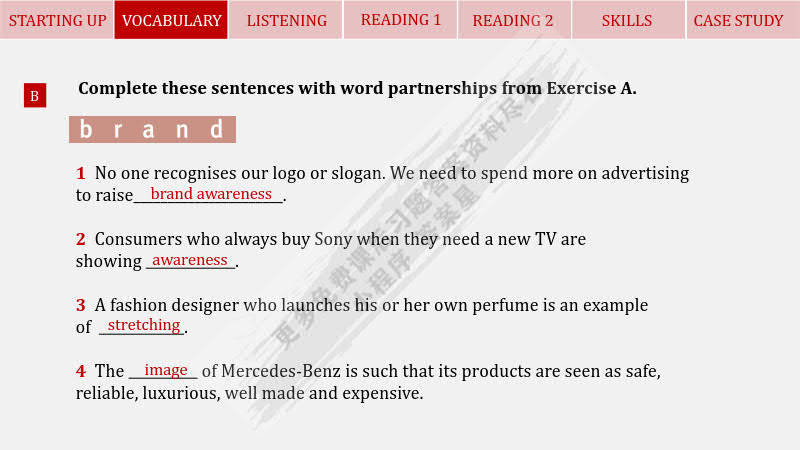Image resolution: width=800 pixels, height=450 pixels.
Task: Click the red number 3 marker
Action: point(81,305)
